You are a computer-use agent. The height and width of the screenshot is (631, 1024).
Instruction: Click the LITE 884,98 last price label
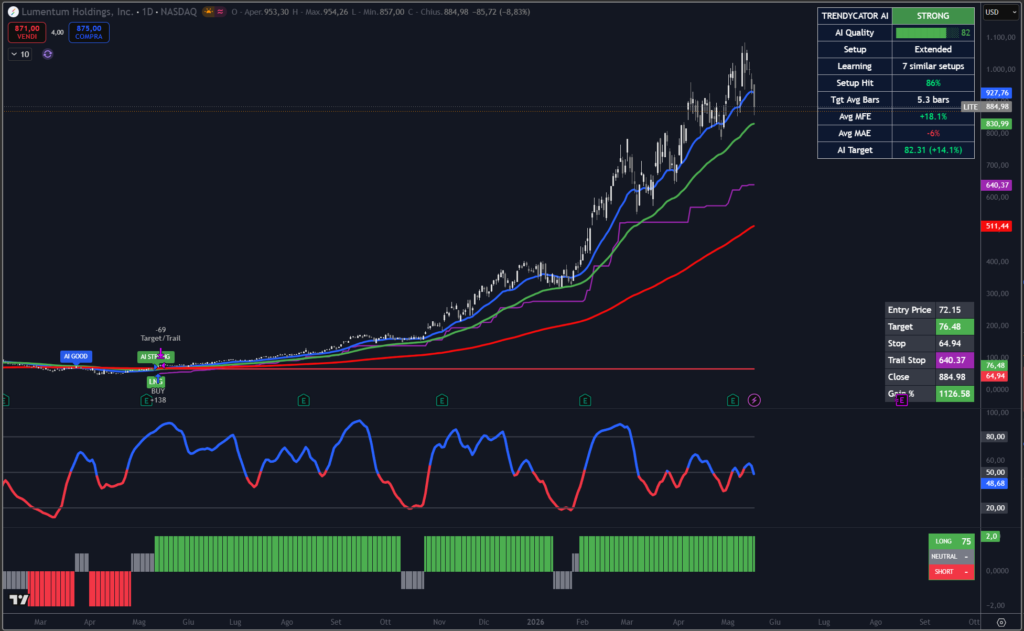click(x=986, y=106)
